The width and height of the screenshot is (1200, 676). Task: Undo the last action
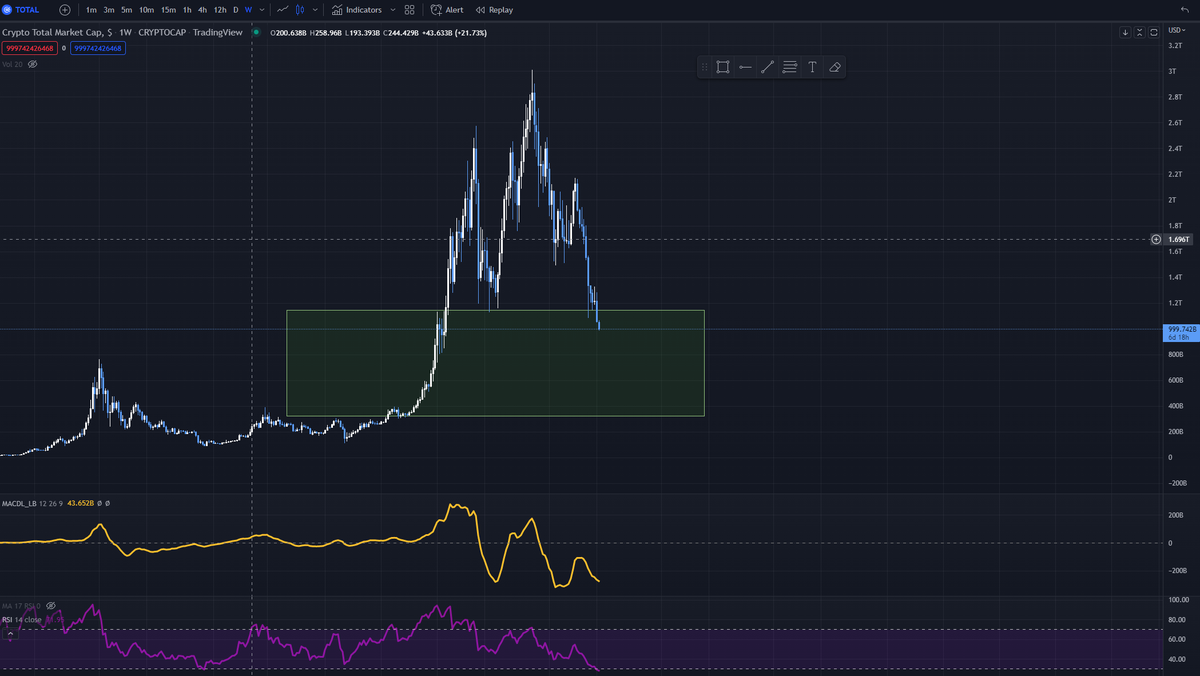tap(1185, 9)
